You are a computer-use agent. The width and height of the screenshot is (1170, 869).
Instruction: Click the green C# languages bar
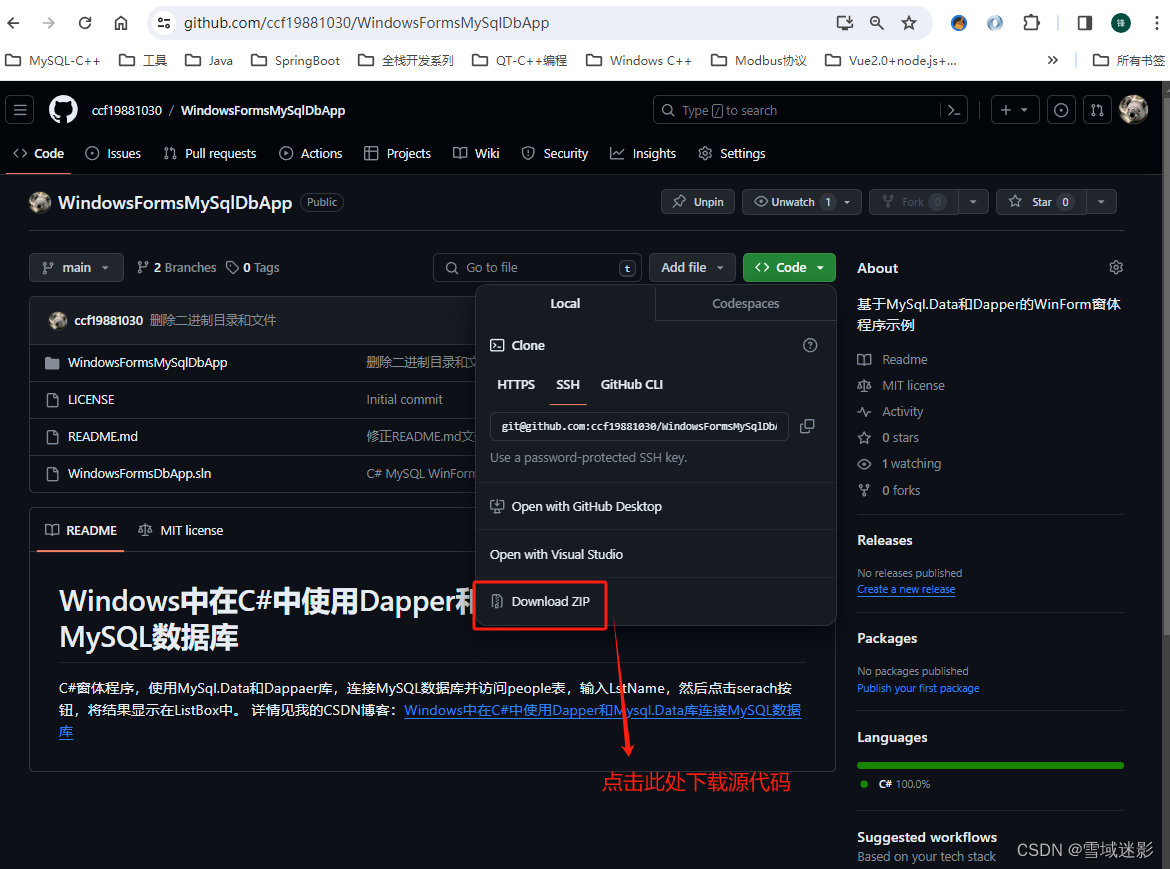click(989, 764)
